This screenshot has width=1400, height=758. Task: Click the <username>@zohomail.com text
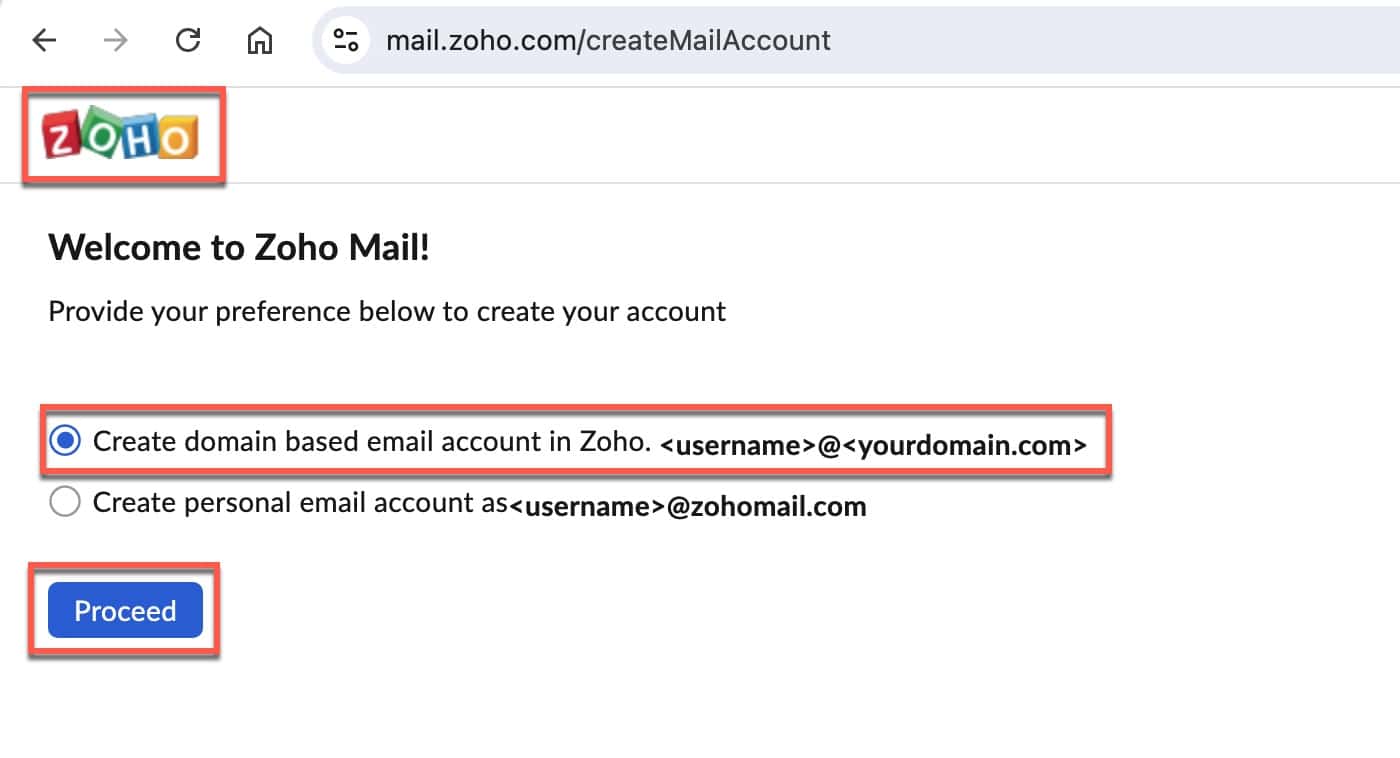coord(687,507)
